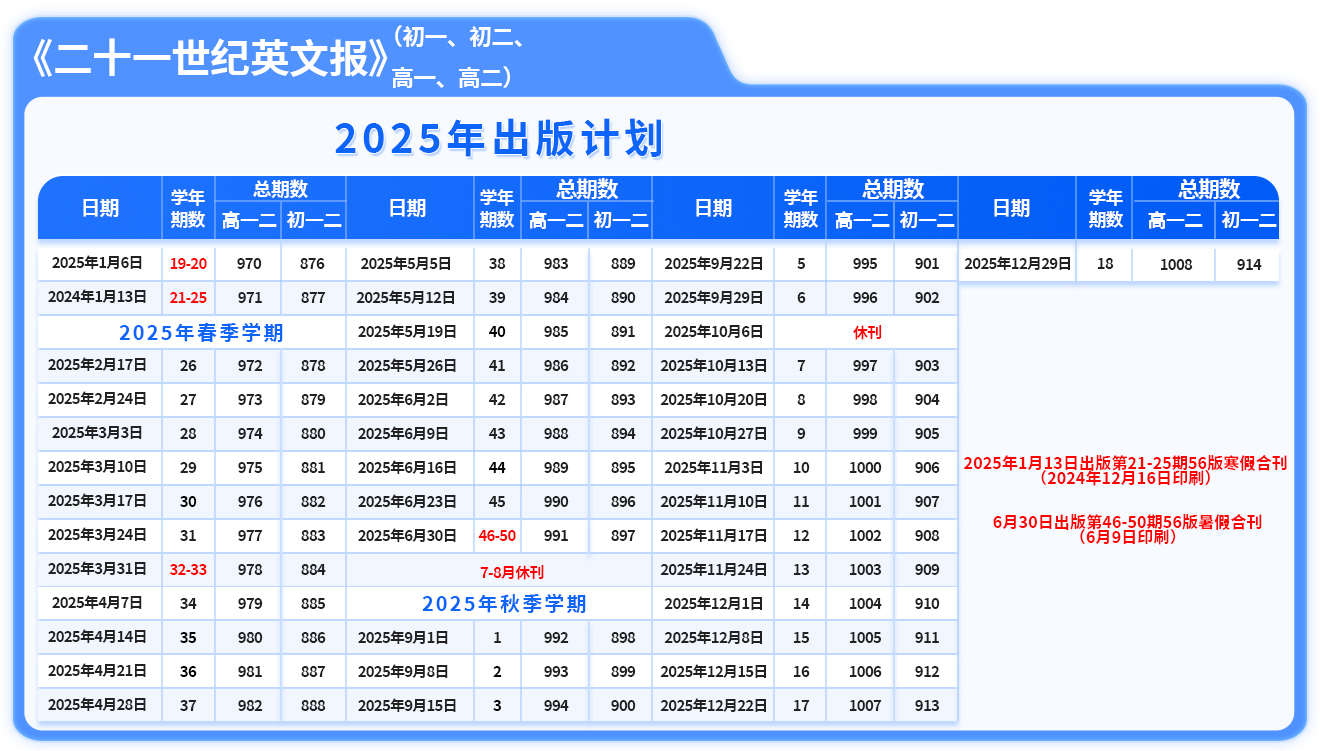
Task: Select the "2025年秋季学期" section label
Action: [504, 604]
